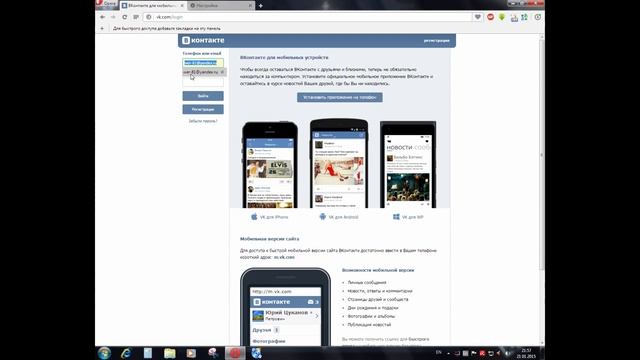The image size is (640, 360).
Task: Reload the current page
Action: (x=124, y=17)
